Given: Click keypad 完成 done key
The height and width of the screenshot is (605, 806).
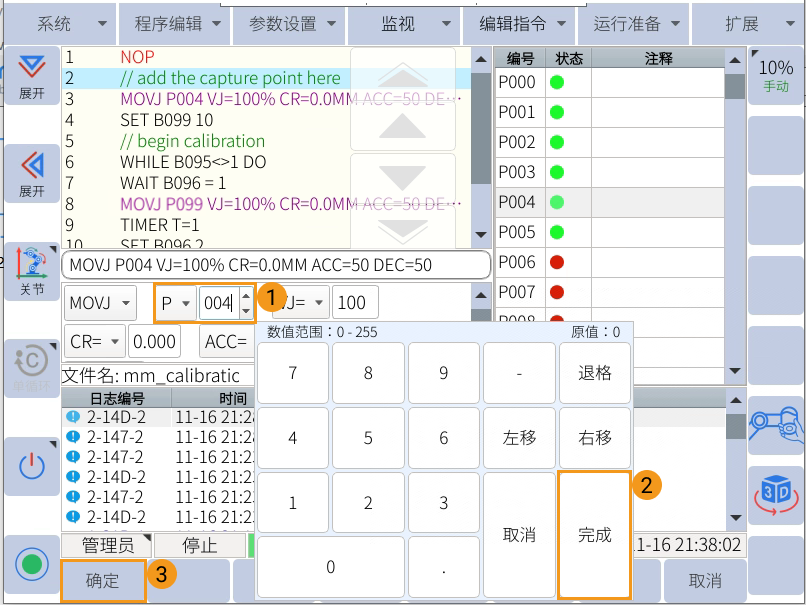Looking at the screenshot, I should pos(595,535).
